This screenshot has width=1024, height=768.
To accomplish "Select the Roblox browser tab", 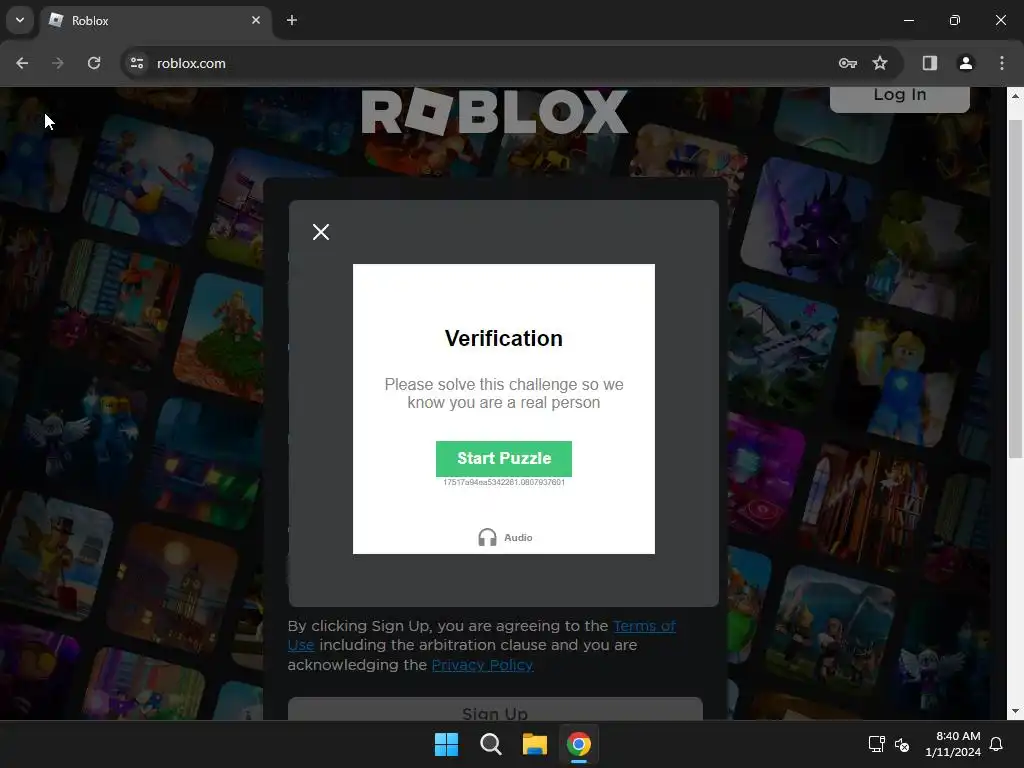I will point(155,21).
